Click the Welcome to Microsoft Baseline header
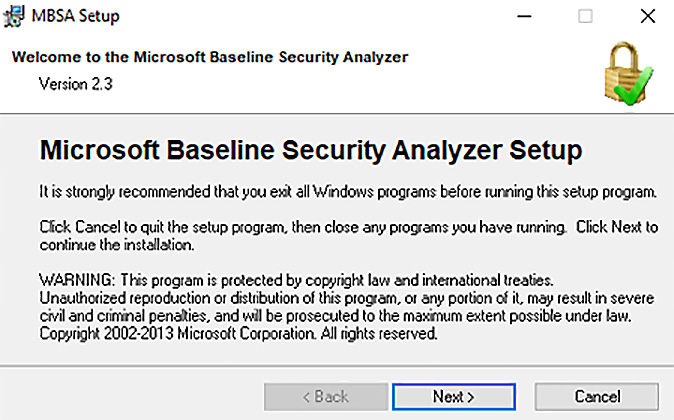The width and height of the screenshot is (674, 420). point(210,57)
